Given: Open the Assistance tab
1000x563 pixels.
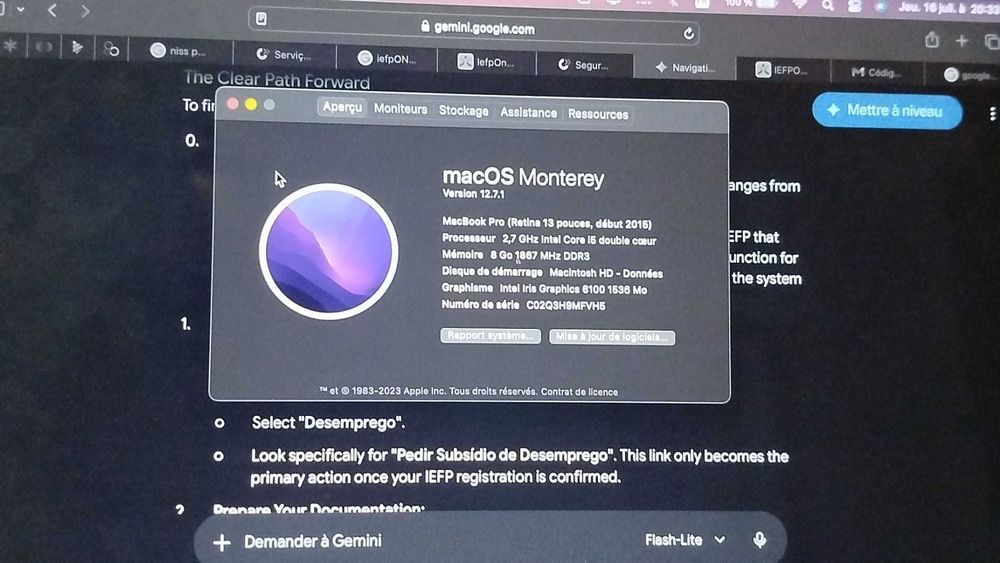Looking at the screenshot, I should (x=528, y=113).
